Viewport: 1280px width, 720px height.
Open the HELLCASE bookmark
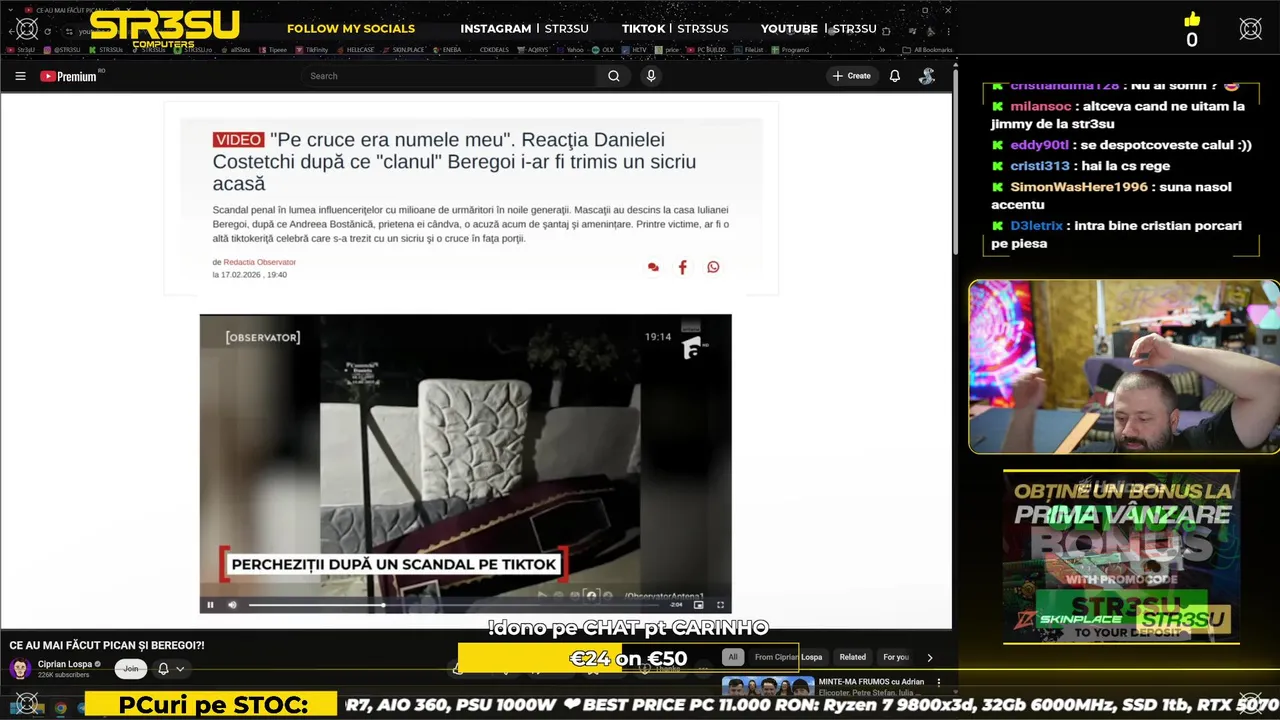[x=358, y=49]
